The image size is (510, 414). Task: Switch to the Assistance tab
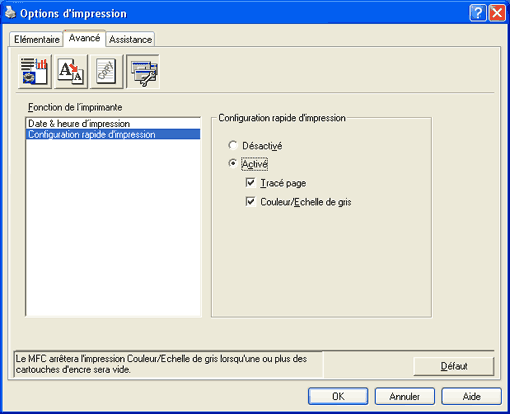[x=130, y=39]
